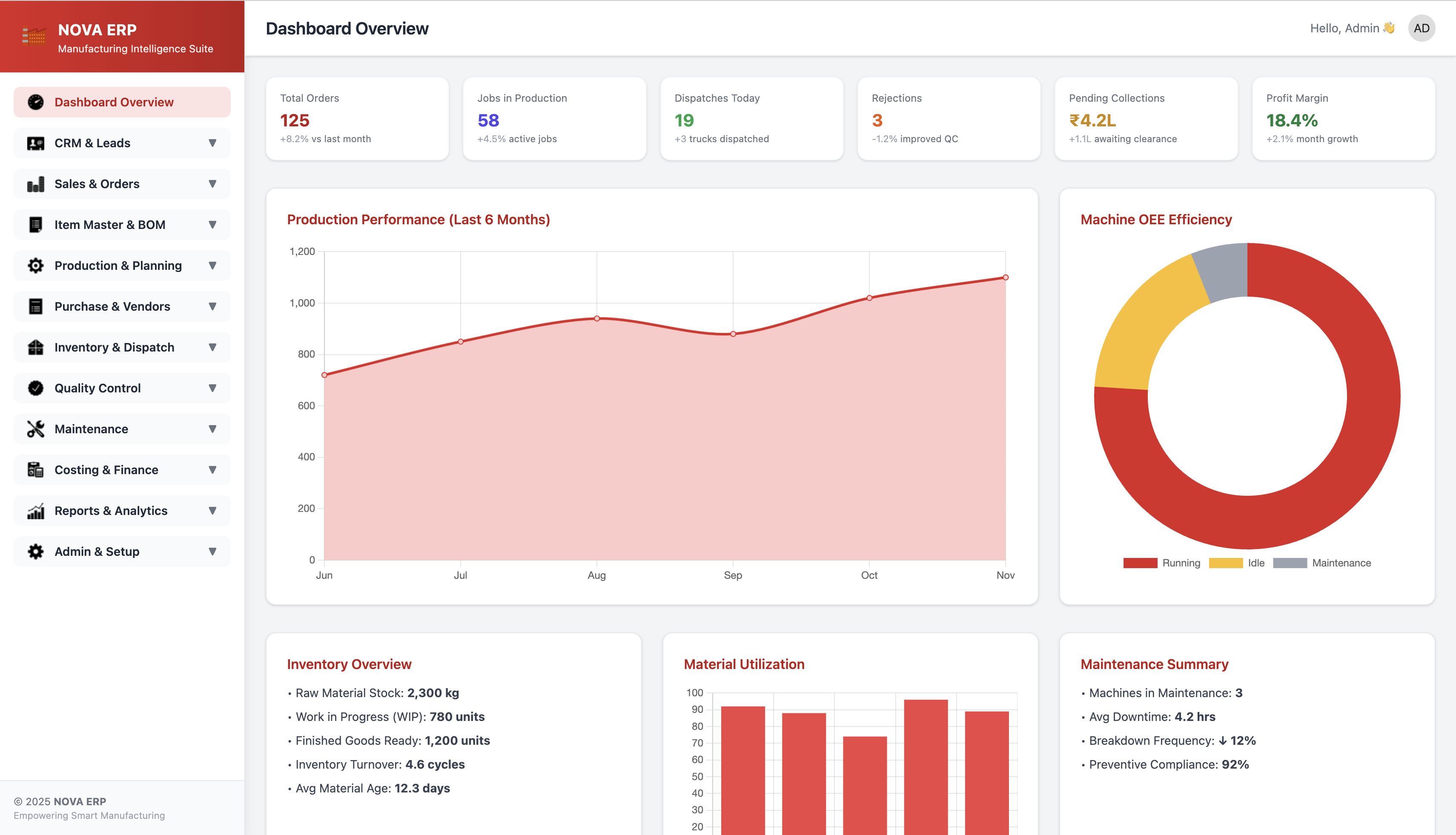
Task: Open the Reports & Analytics menu item
Action: (x=111, y=511)
